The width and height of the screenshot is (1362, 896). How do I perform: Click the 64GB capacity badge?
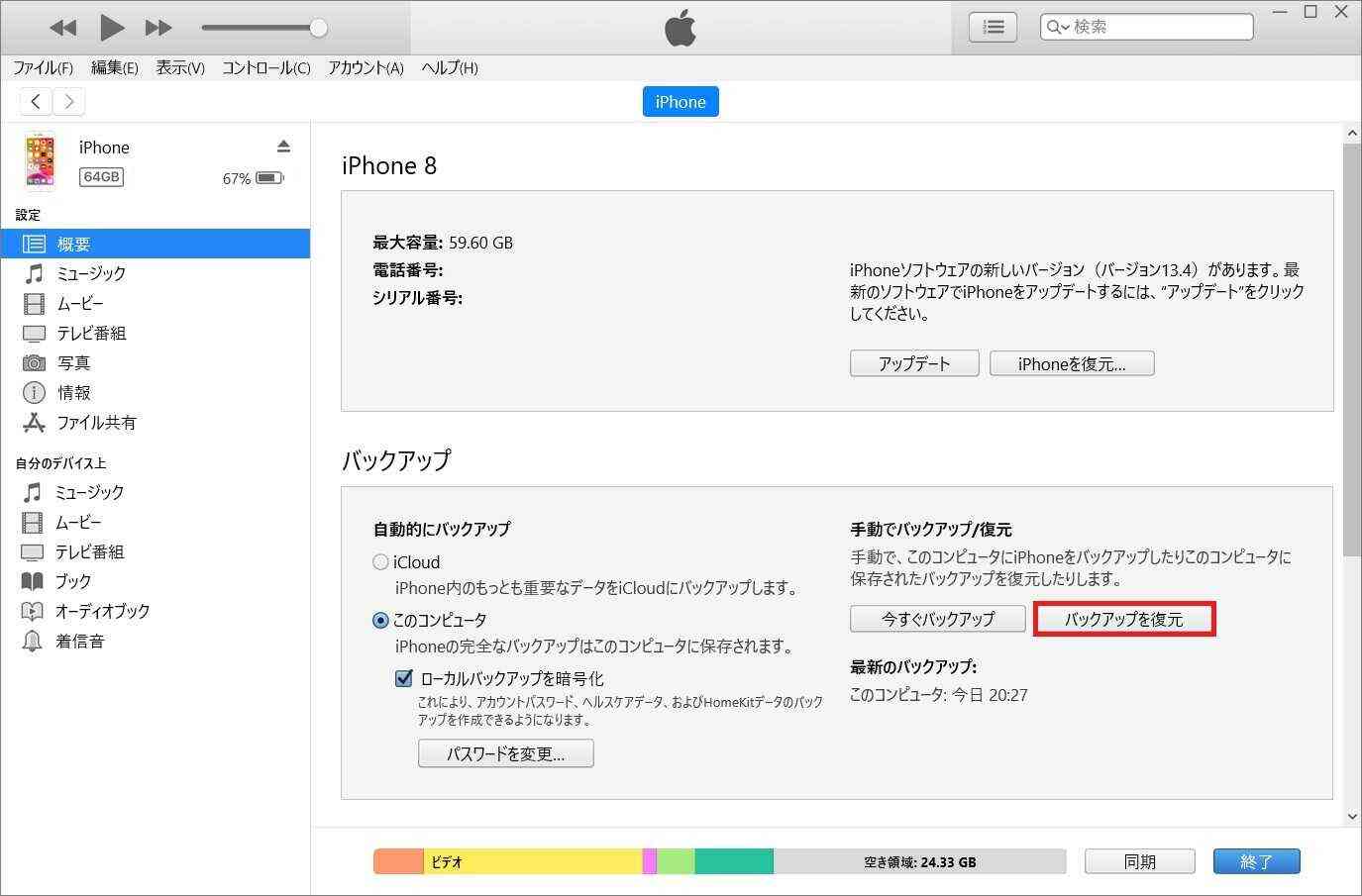101,177
